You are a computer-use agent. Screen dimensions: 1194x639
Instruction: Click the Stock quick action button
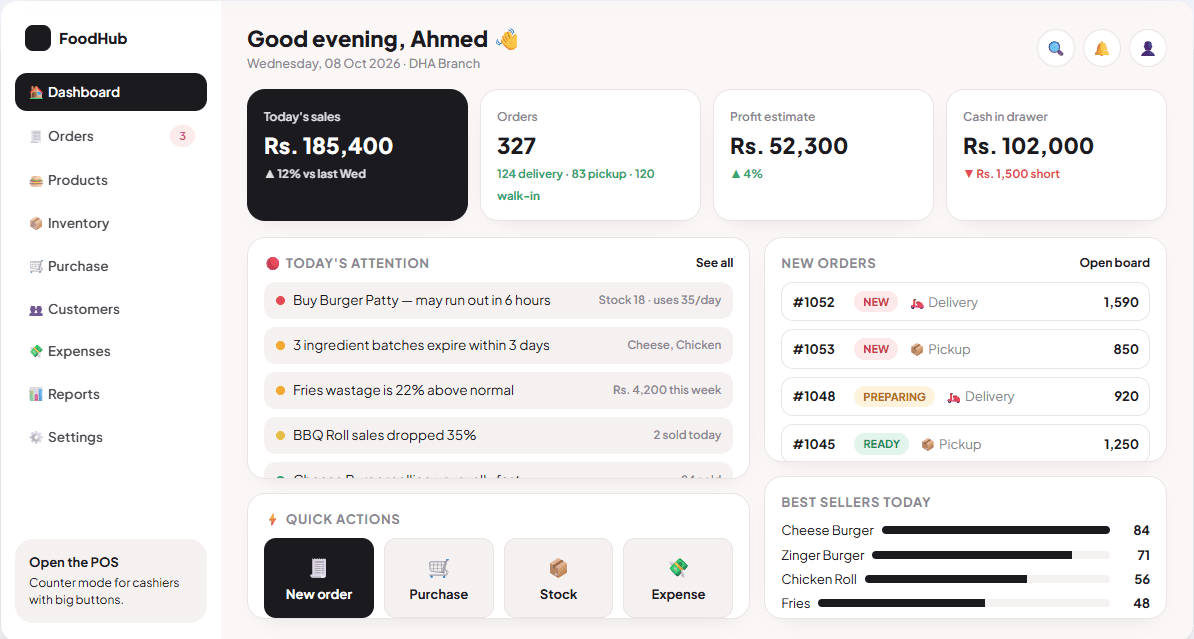coord(558,578)
